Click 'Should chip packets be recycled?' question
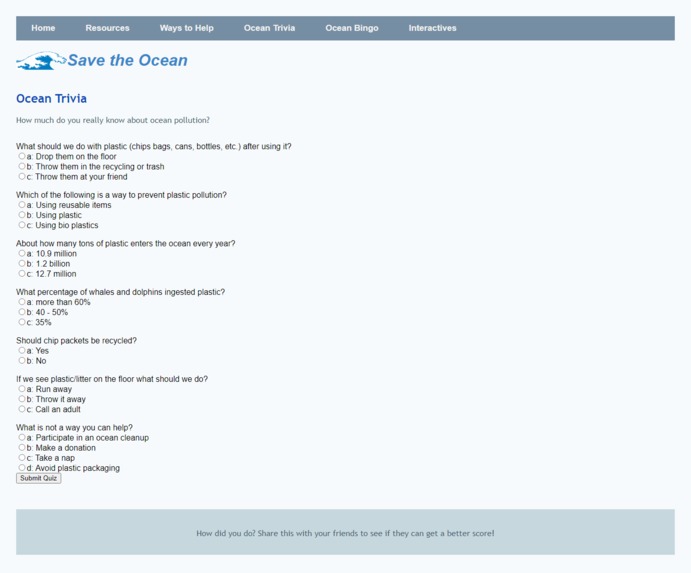Viewport: 691px width, 573px height. (x=77, y=340)
